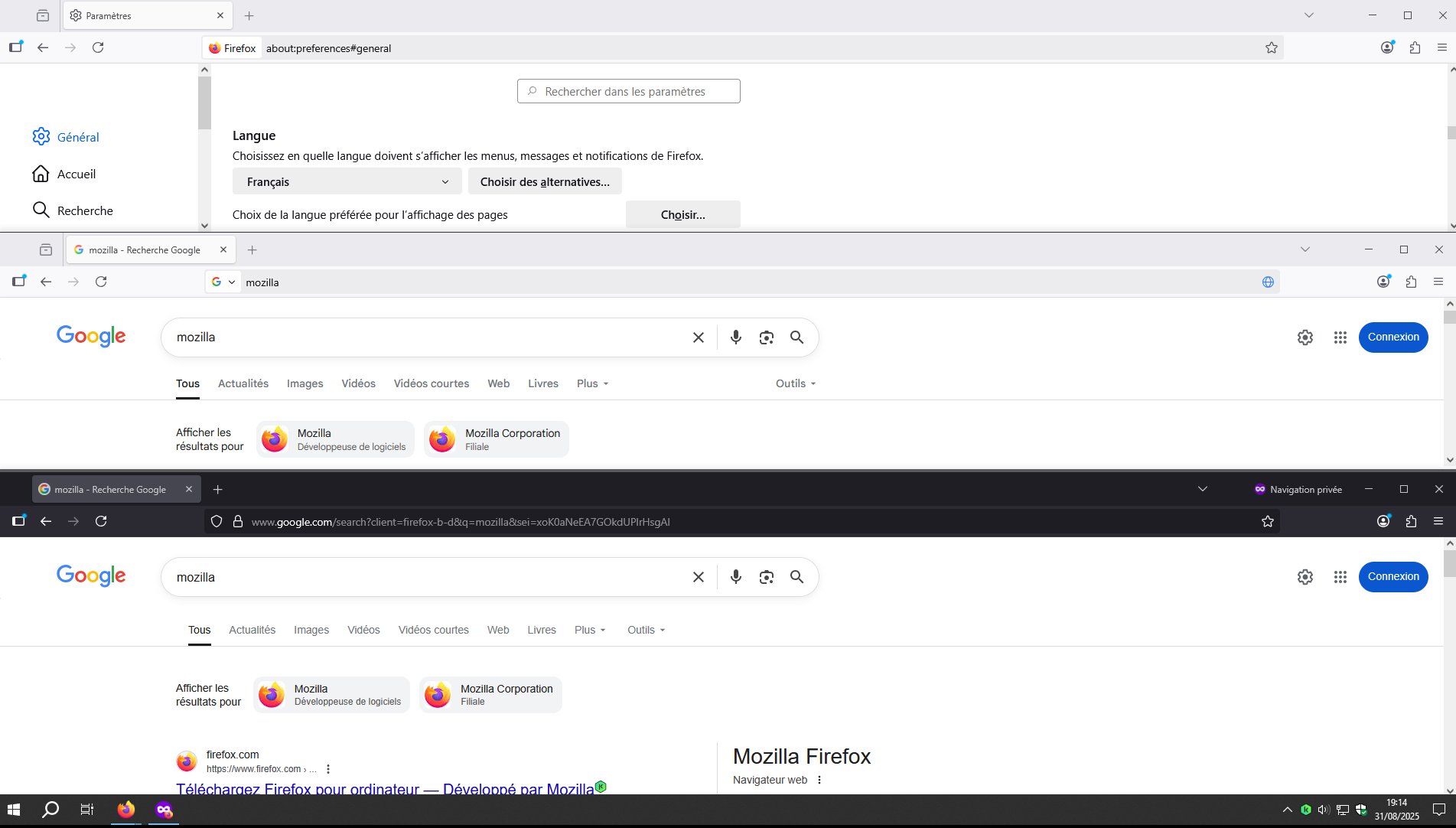Click the translate globe icon in the middle window's address bar

click(x=1268, y=282)
